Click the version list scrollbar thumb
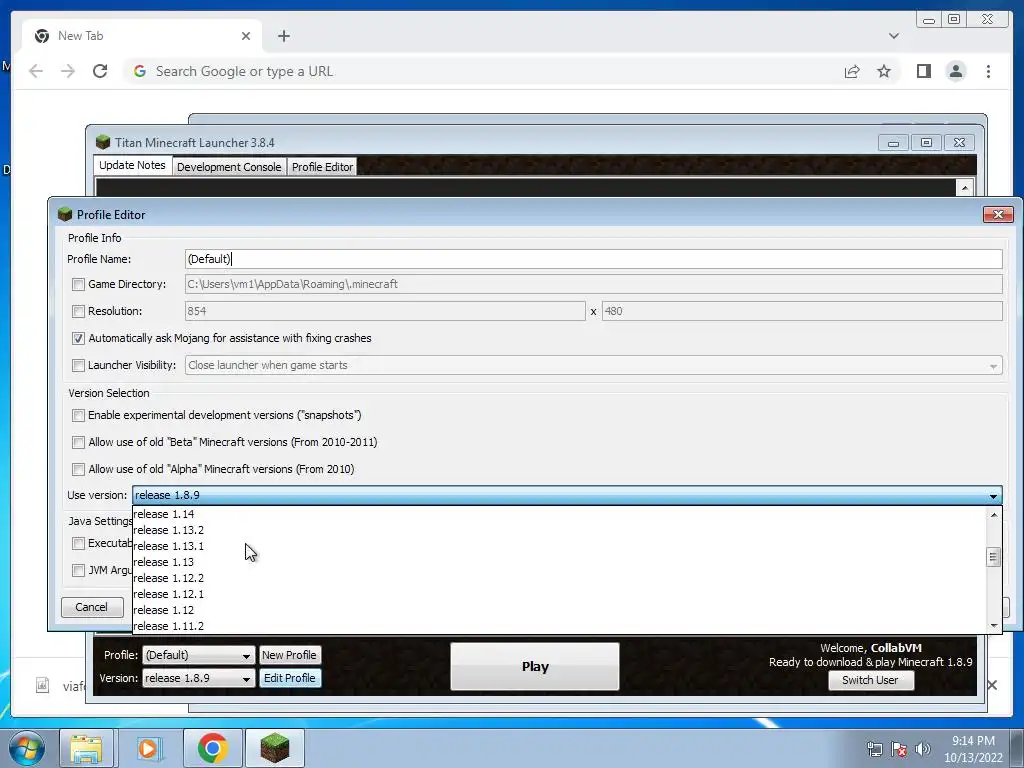Image resolution: width=1024 pixels, height=768 pixels. [993, 557]
